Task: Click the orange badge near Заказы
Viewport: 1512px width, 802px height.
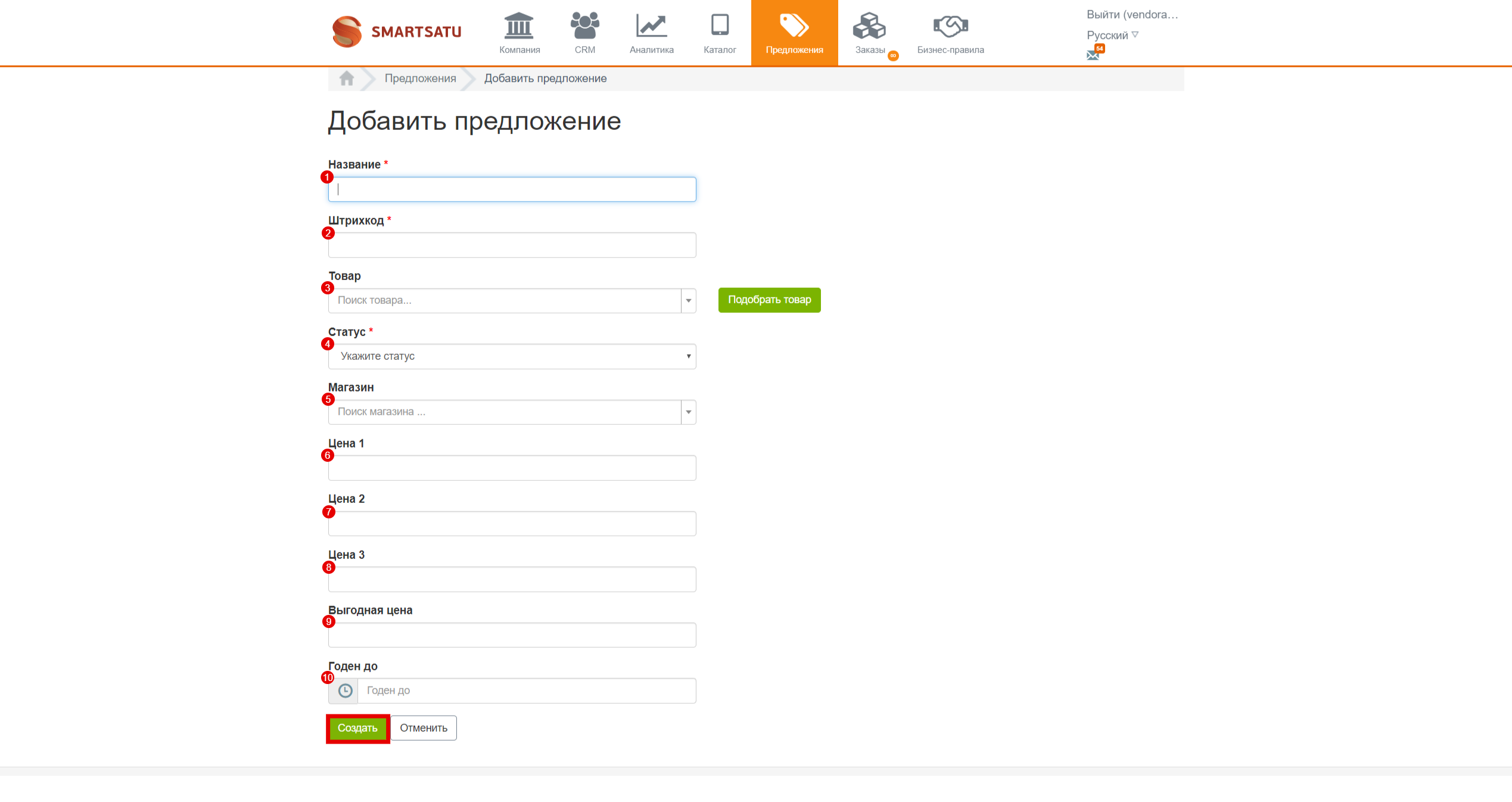Action: click(x=893, y=56)
